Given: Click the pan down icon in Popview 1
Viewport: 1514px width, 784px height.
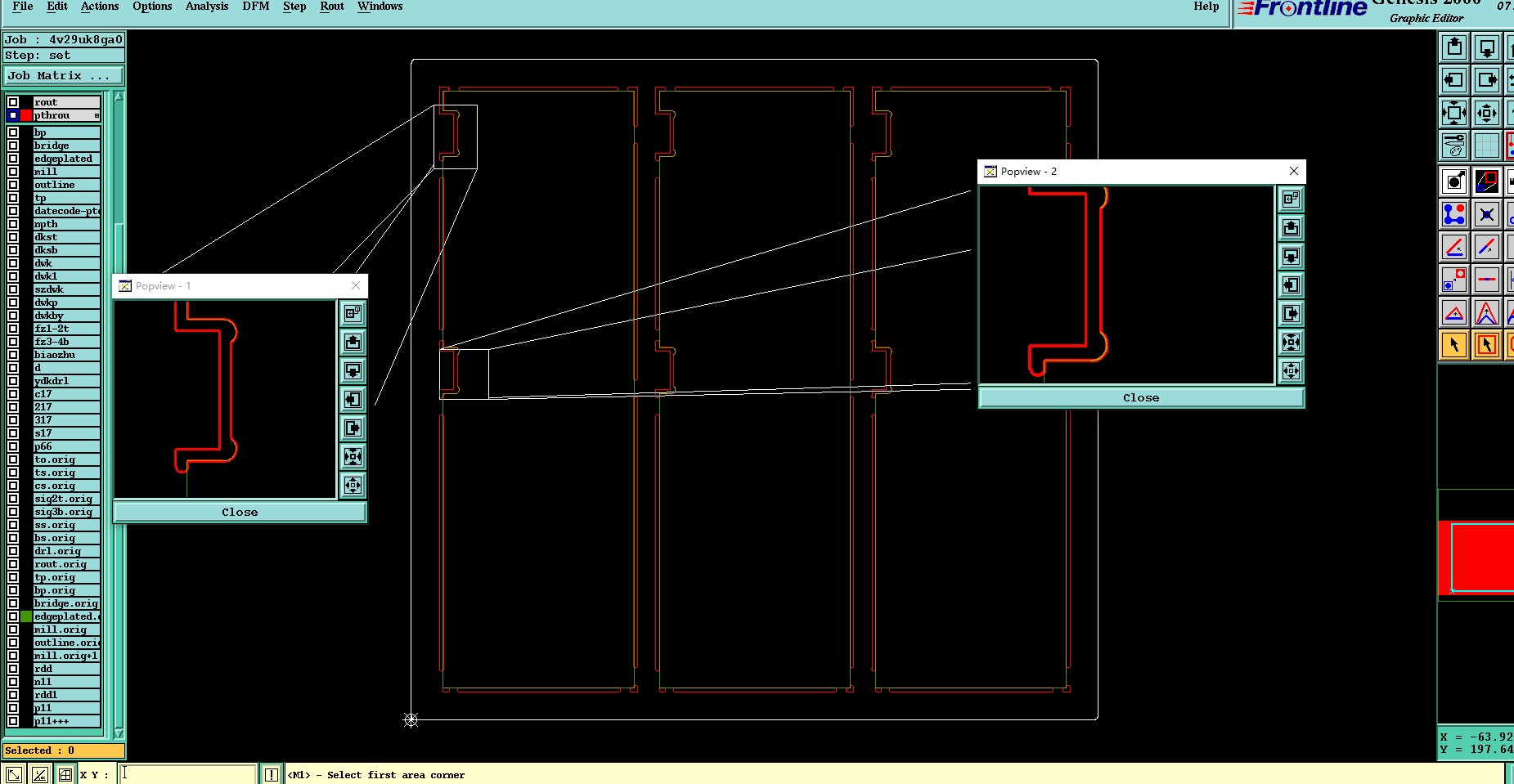Looking at the screenshot, I should pyautogui.click(x=353, y=370).
